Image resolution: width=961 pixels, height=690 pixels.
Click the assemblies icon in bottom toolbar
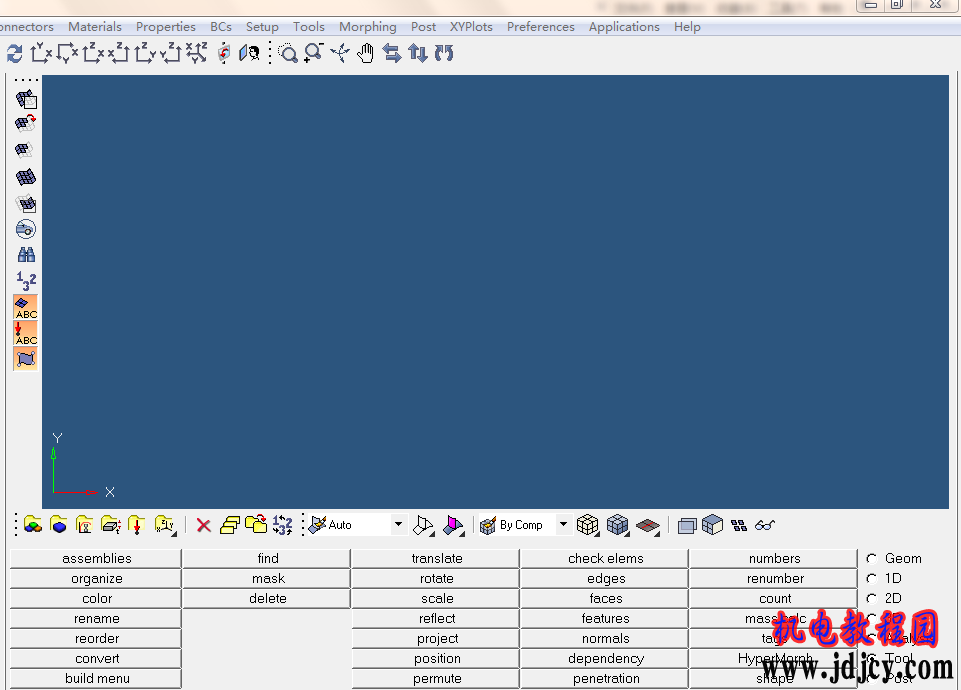[x=33, y=525]
